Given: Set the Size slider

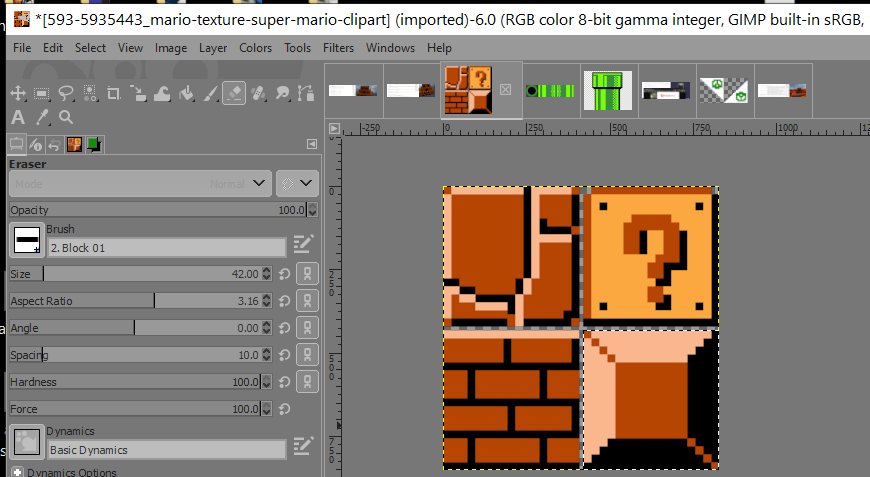Looking at the screenshot, I should coord(135,274).
